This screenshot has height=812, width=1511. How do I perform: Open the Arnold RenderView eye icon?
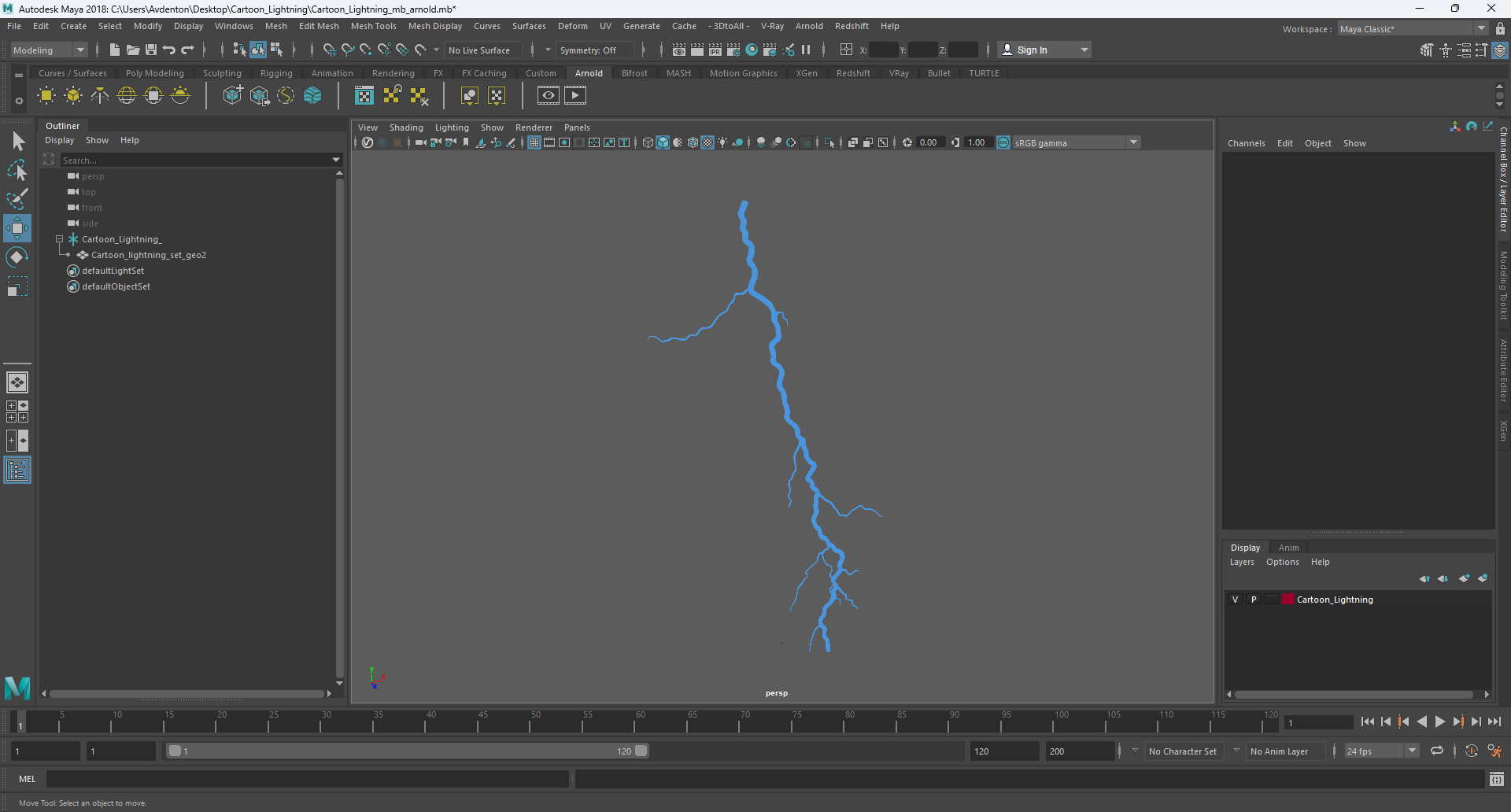click(x=549, y=96)
